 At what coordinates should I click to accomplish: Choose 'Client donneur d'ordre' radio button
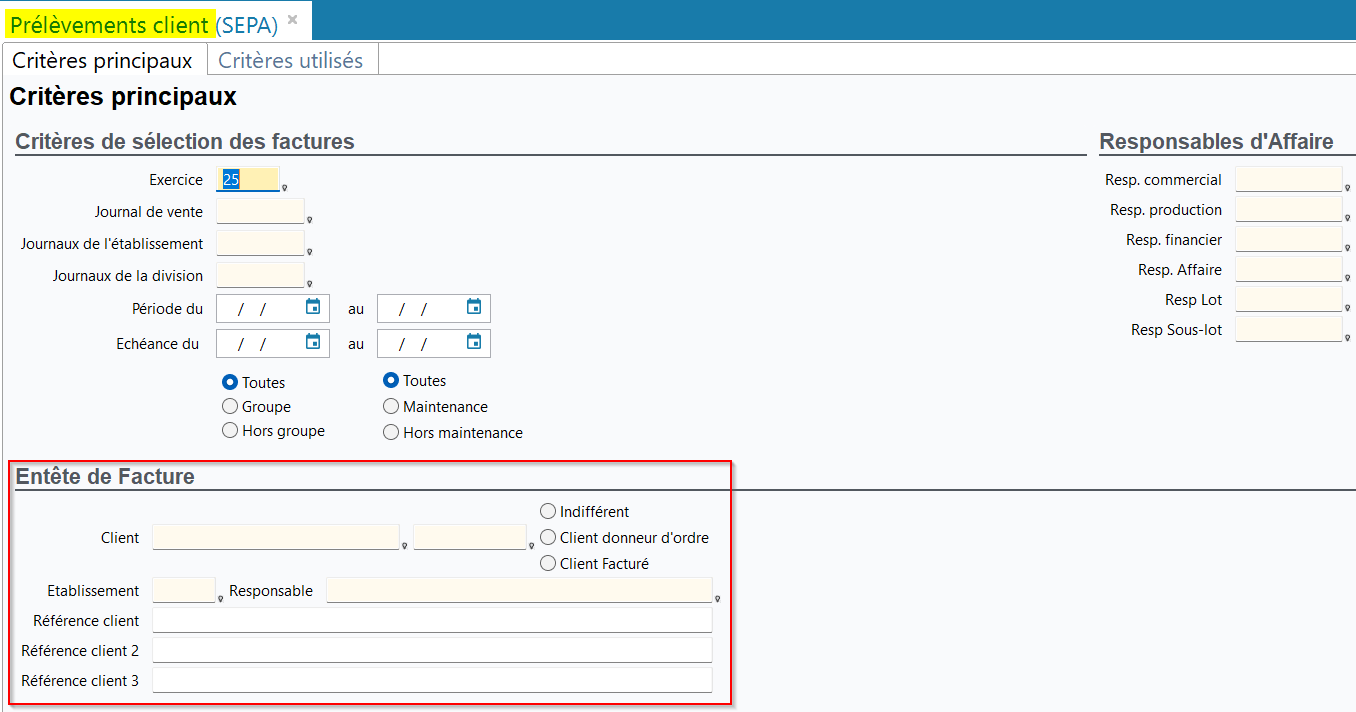coord(548,538)
